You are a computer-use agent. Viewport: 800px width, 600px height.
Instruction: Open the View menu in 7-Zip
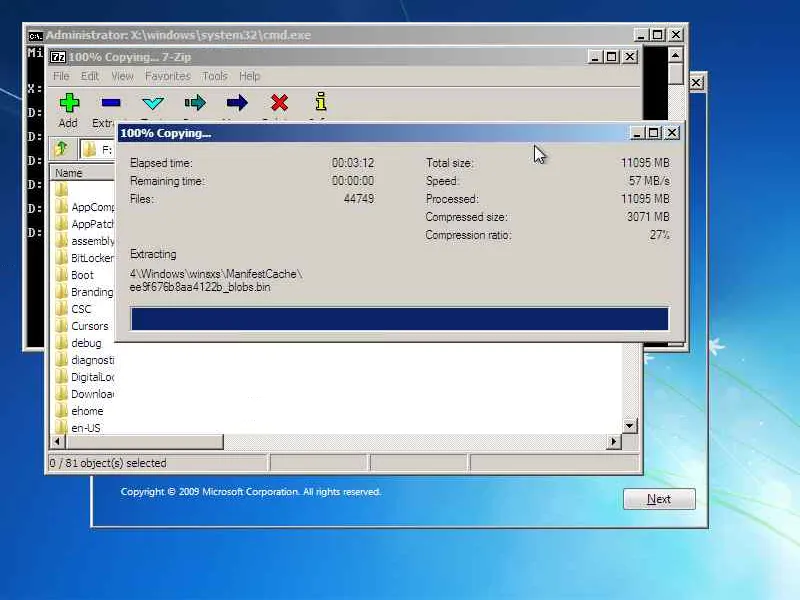click(122, 76)
